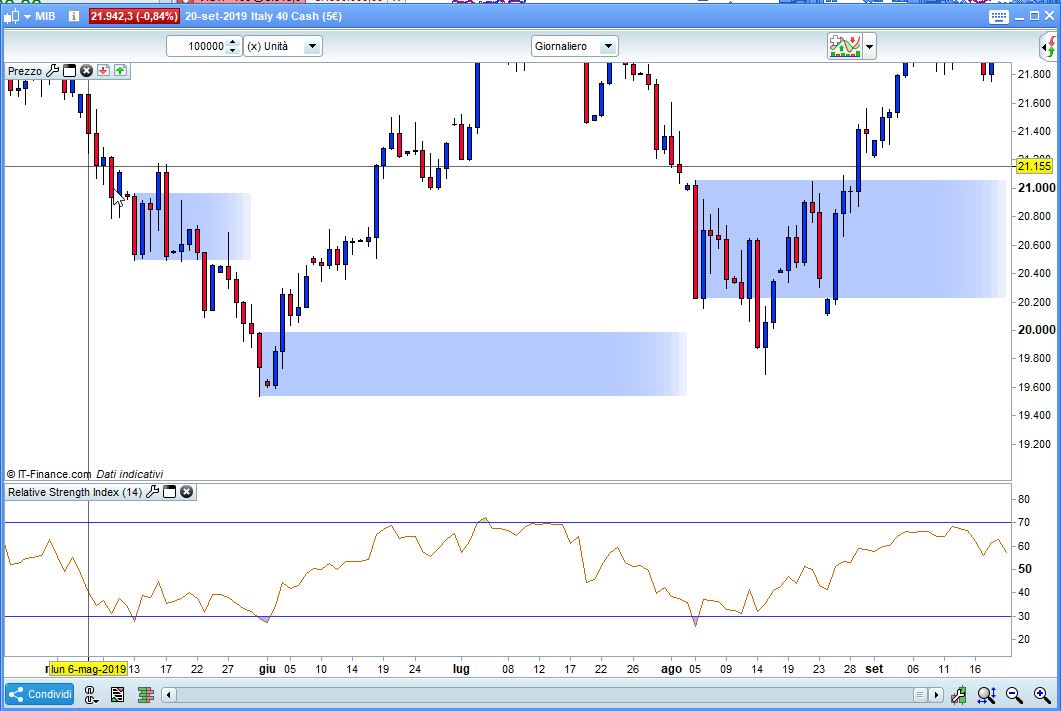This screenshot has height=711, width=1061.
Task: Click the lug month label on time axis
Action: coord(461,669)
